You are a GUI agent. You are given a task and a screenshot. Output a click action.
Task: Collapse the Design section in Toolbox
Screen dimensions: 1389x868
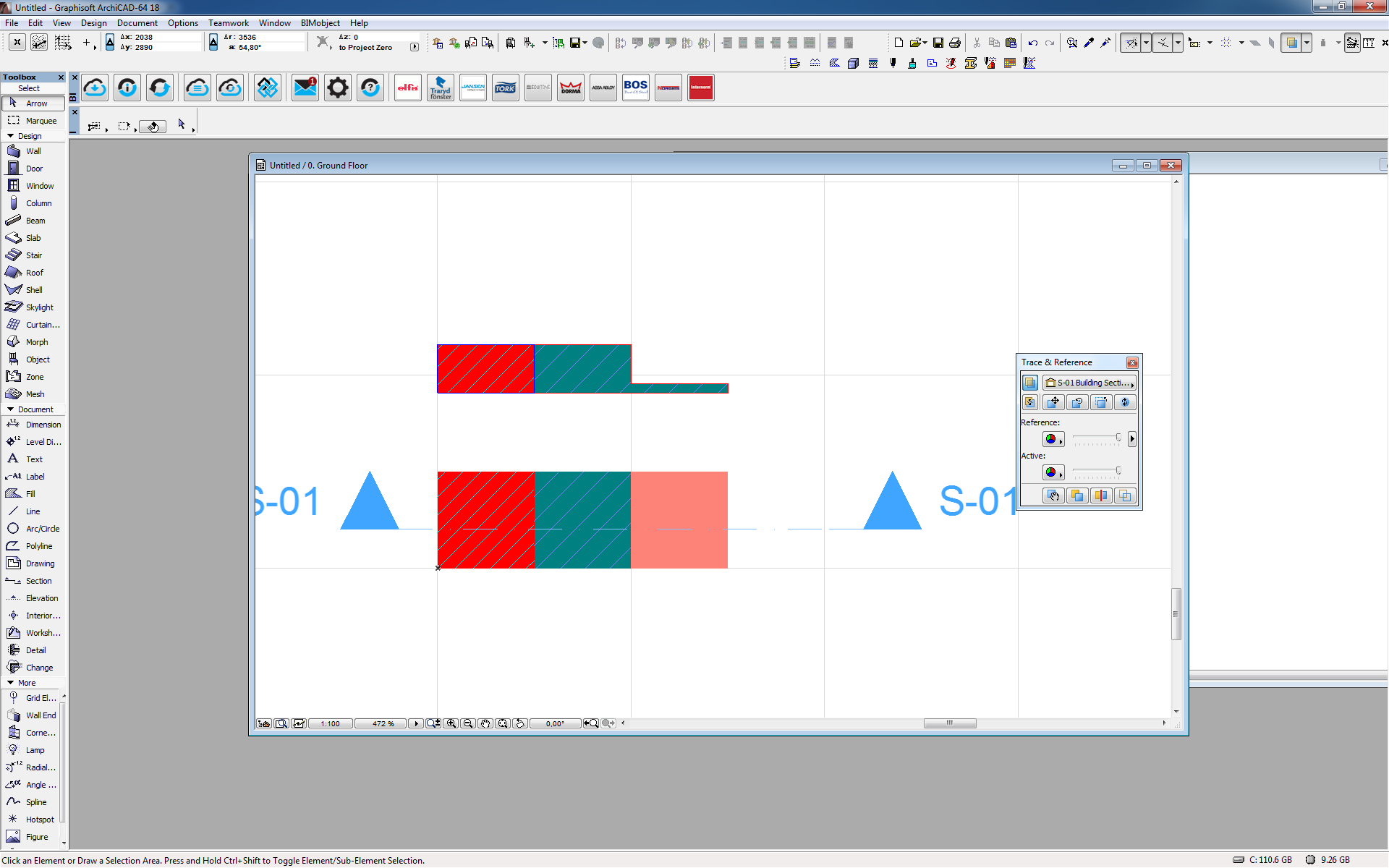pyautogui.click(x=11, y=136)
